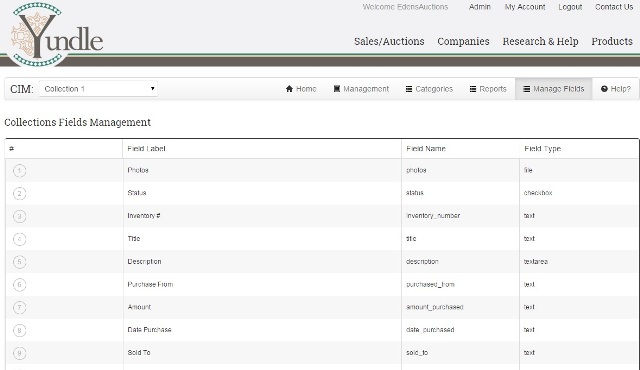The width and height of the screenshot is (640, 370).
Task: Click the amount_purchased field name
Action: pyautogui.click(x=435, y=307)
